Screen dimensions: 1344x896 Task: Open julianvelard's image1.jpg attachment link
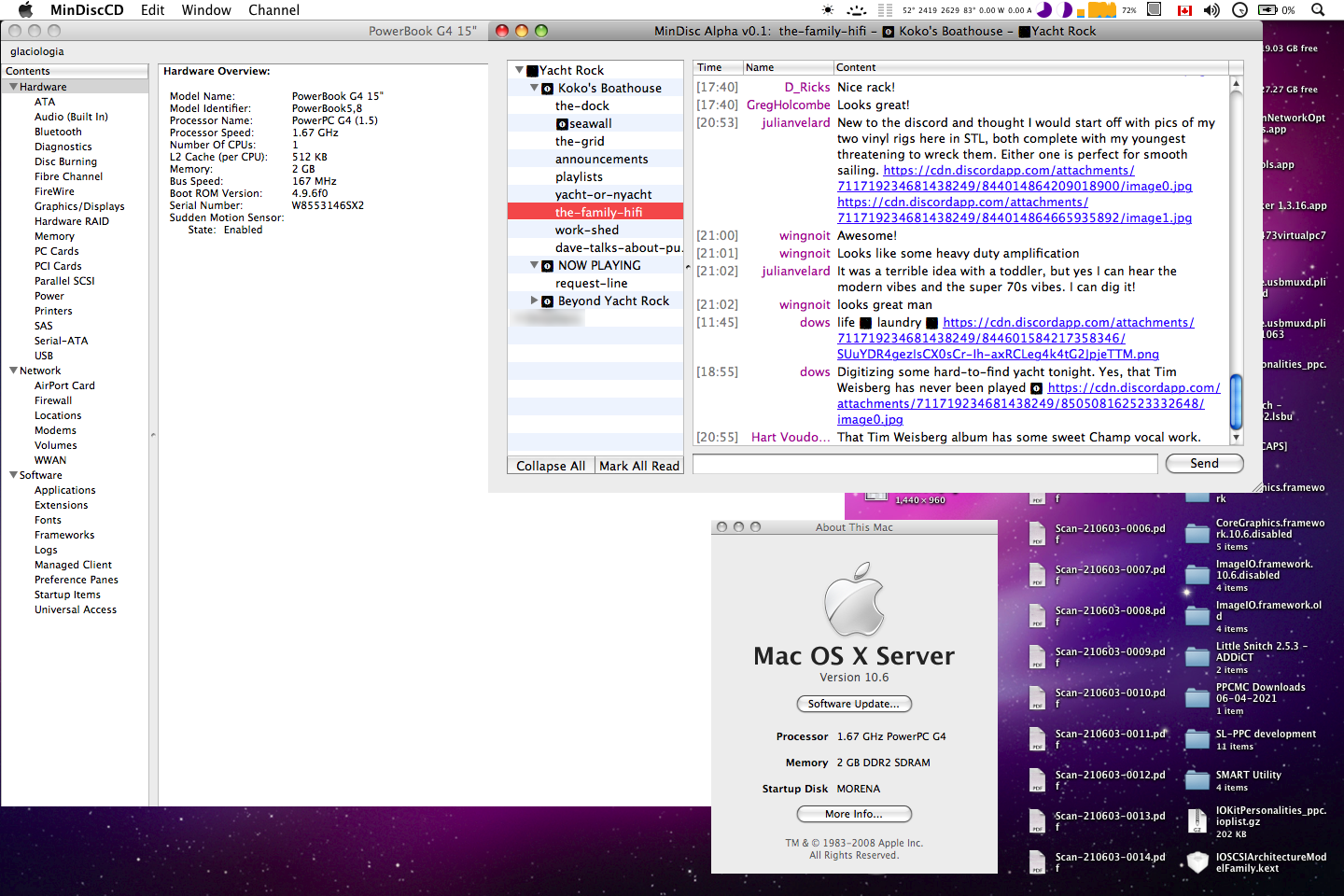point(1015,210)
